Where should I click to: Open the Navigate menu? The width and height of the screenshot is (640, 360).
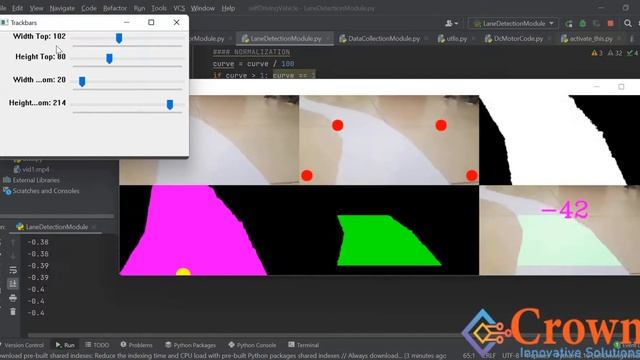62,8
